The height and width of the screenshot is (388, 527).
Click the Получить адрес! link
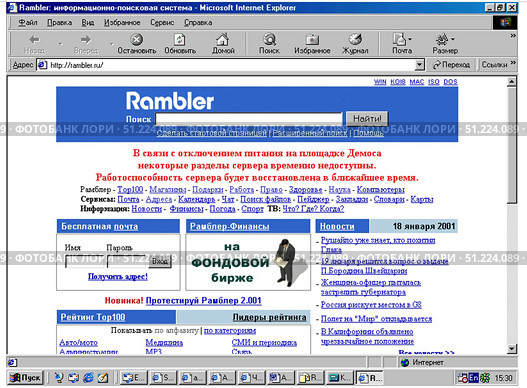click(x=118, y=277)
